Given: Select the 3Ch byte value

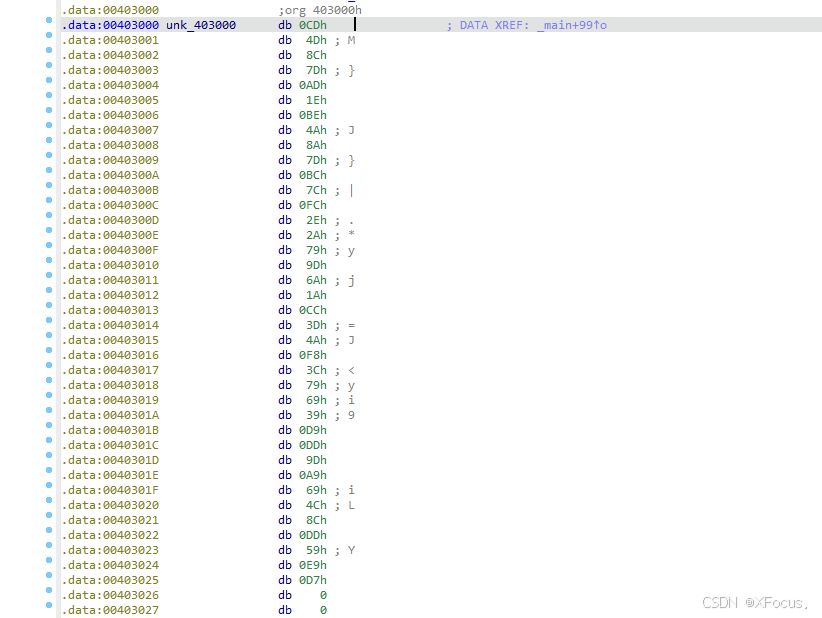Looking at the screenshot, I should tap(316, 371).
